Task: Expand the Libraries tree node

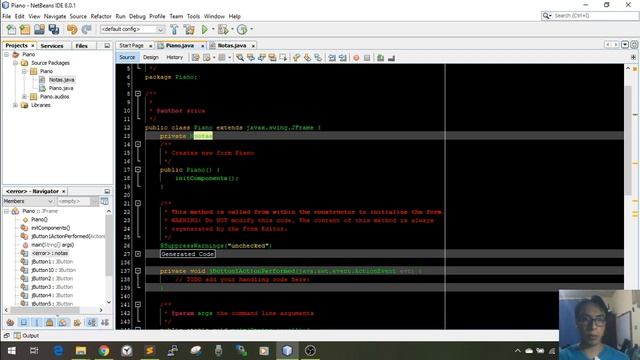Action: coord(16,105)
